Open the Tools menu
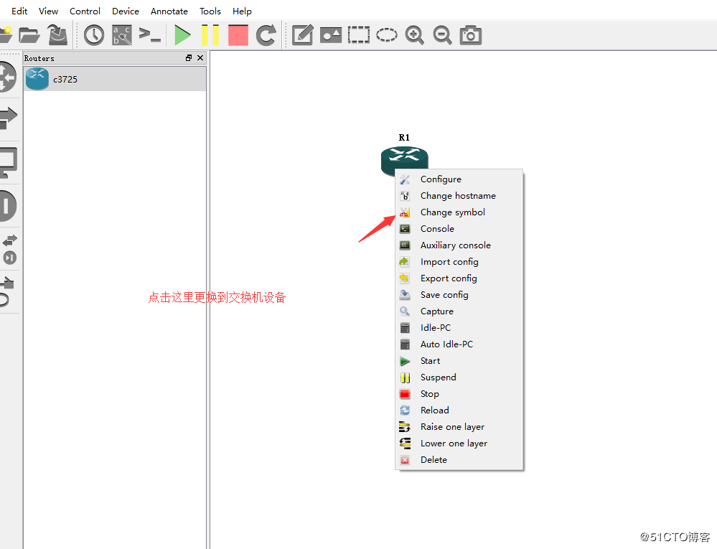The image size is (717, 549). [x=210, y=11]
